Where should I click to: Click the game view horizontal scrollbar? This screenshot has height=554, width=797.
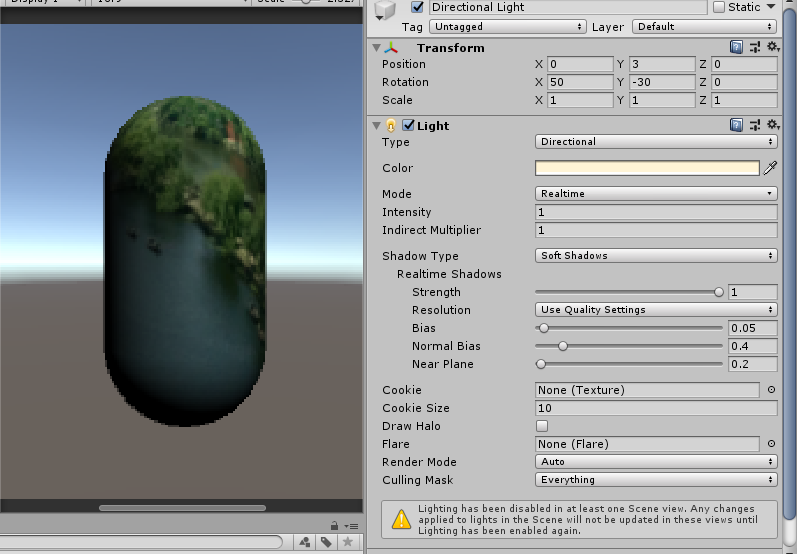tap(182, 508)
